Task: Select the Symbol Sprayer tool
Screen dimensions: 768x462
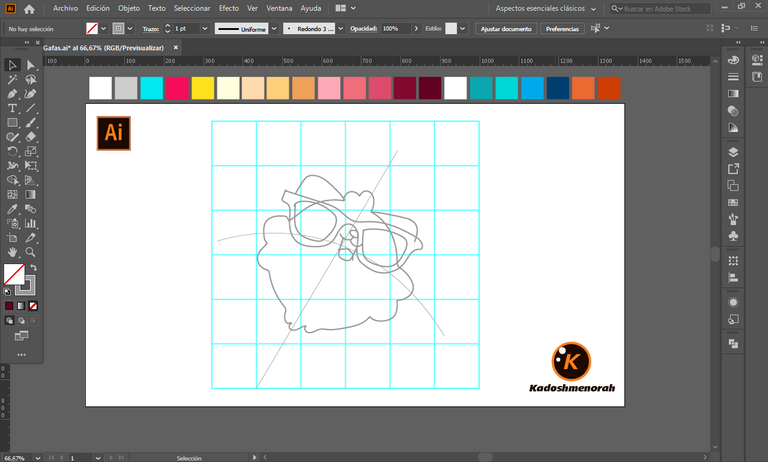Action: (x=12, y=223)
